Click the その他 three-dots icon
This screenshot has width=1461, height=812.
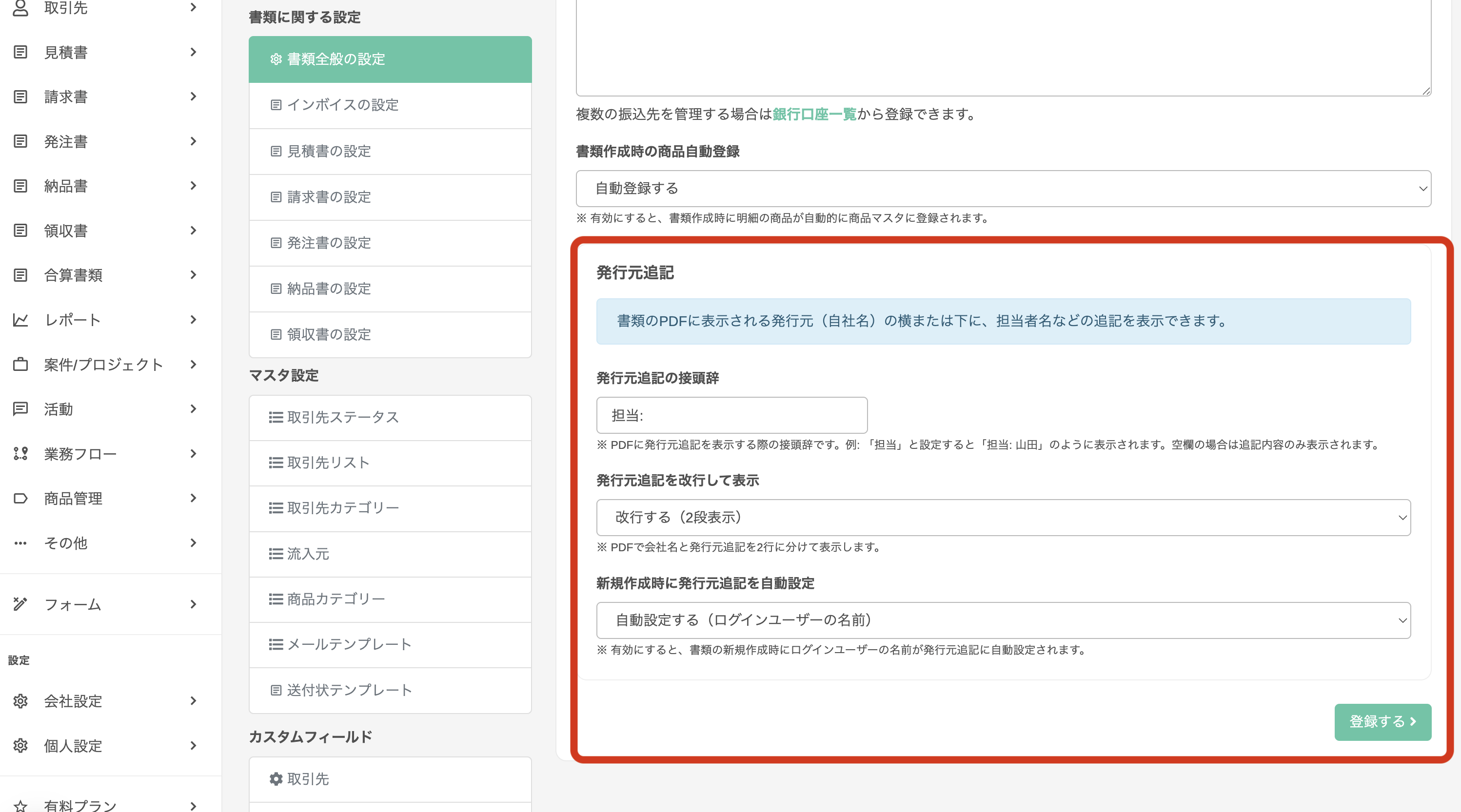tap(20, 542)
